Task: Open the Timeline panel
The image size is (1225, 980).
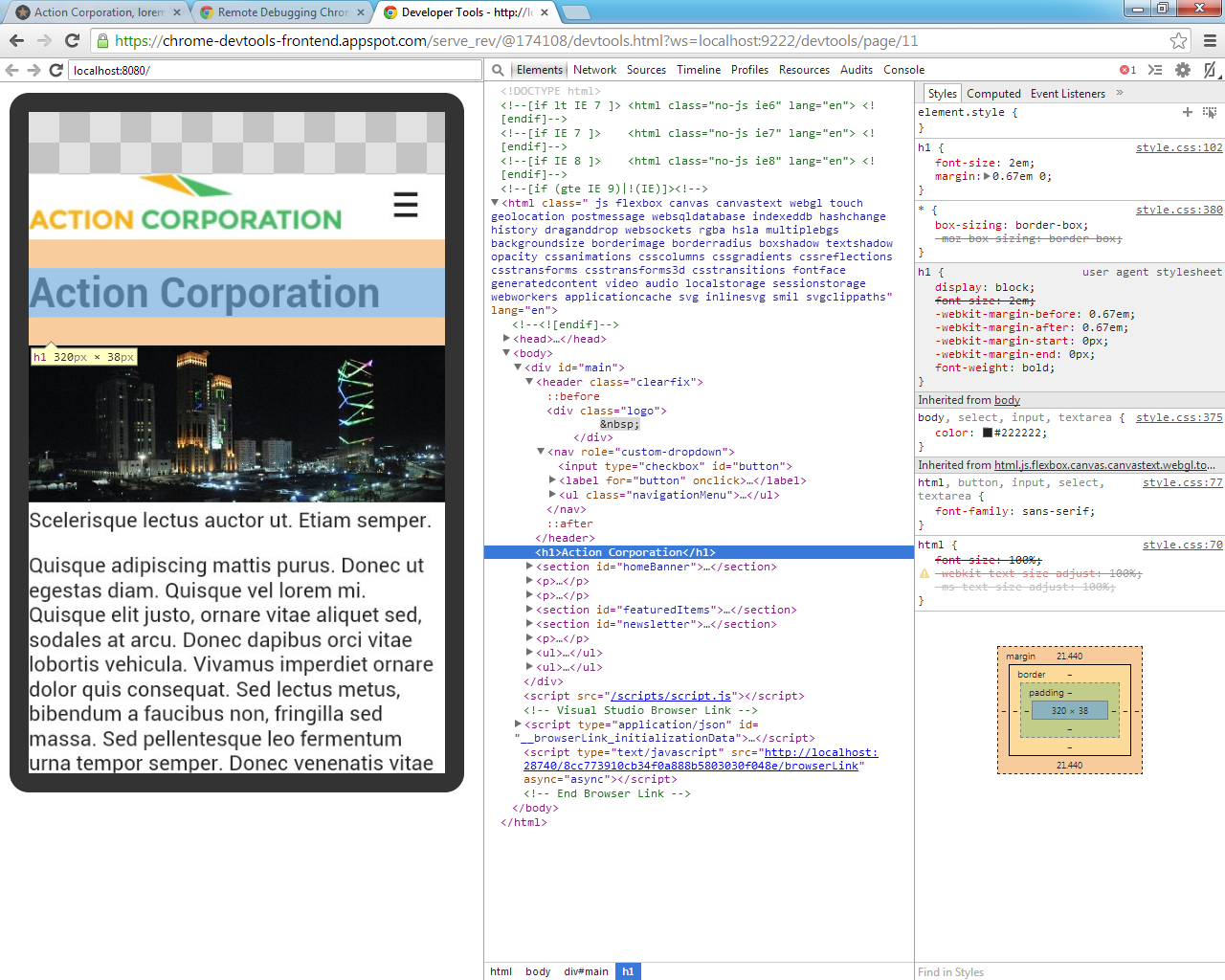Action: tap(699, 70)
